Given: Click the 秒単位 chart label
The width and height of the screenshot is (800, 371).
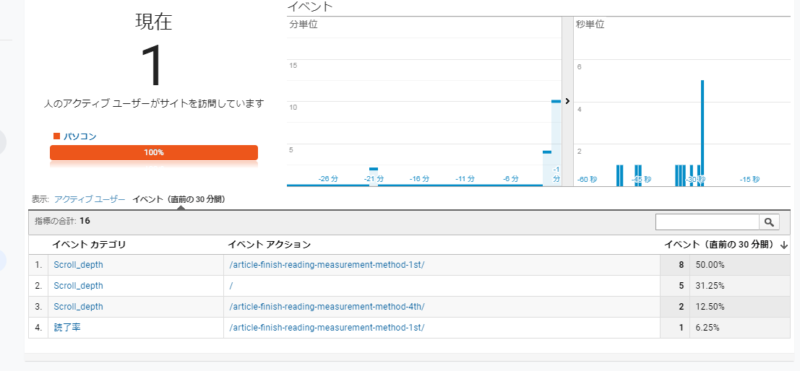Looking at the screenshot, I should pos(590,24).
